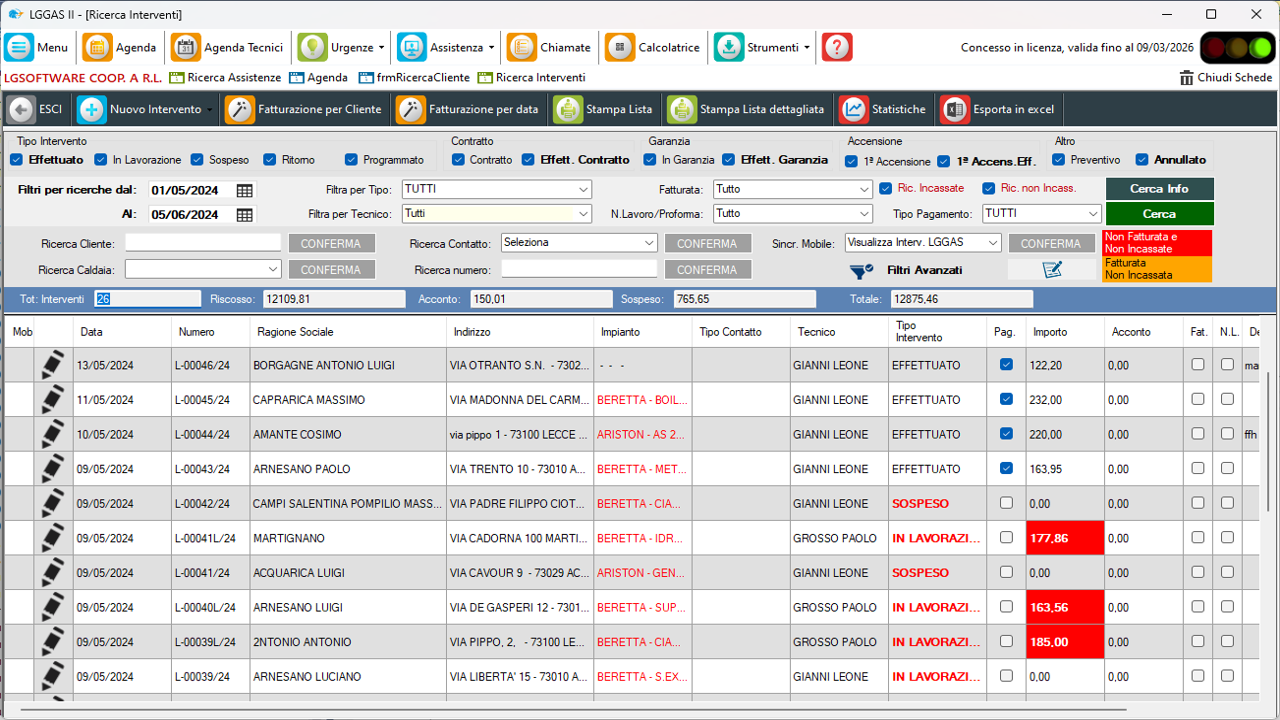1280x720 pixels.
Task: Click the Esporta in excel icon
Action: pyautogui.click(x=955, y=110)
